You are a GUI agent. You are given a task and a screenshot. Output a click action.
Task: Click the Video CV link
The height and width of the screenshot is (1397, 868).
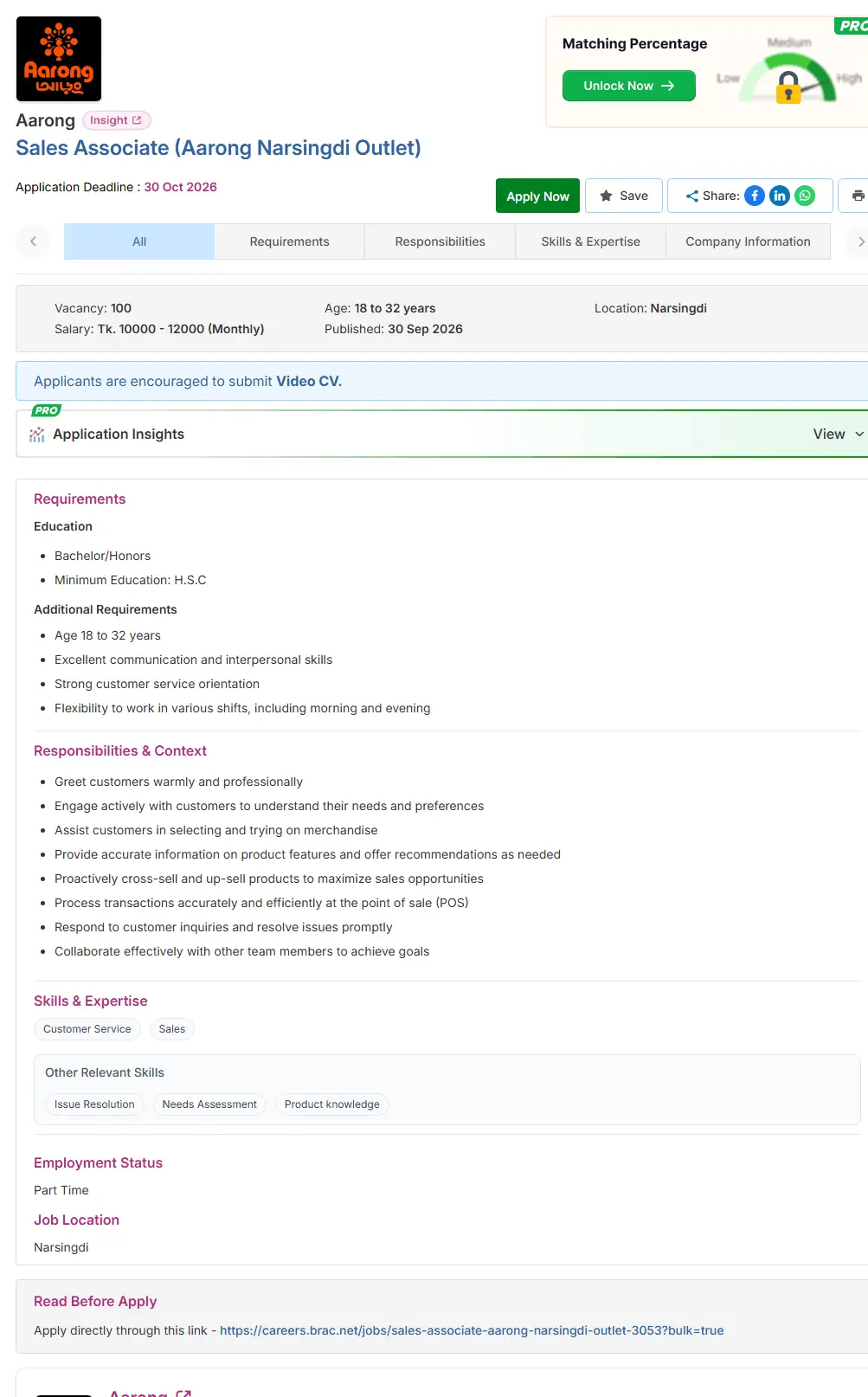tap(309, 382)
